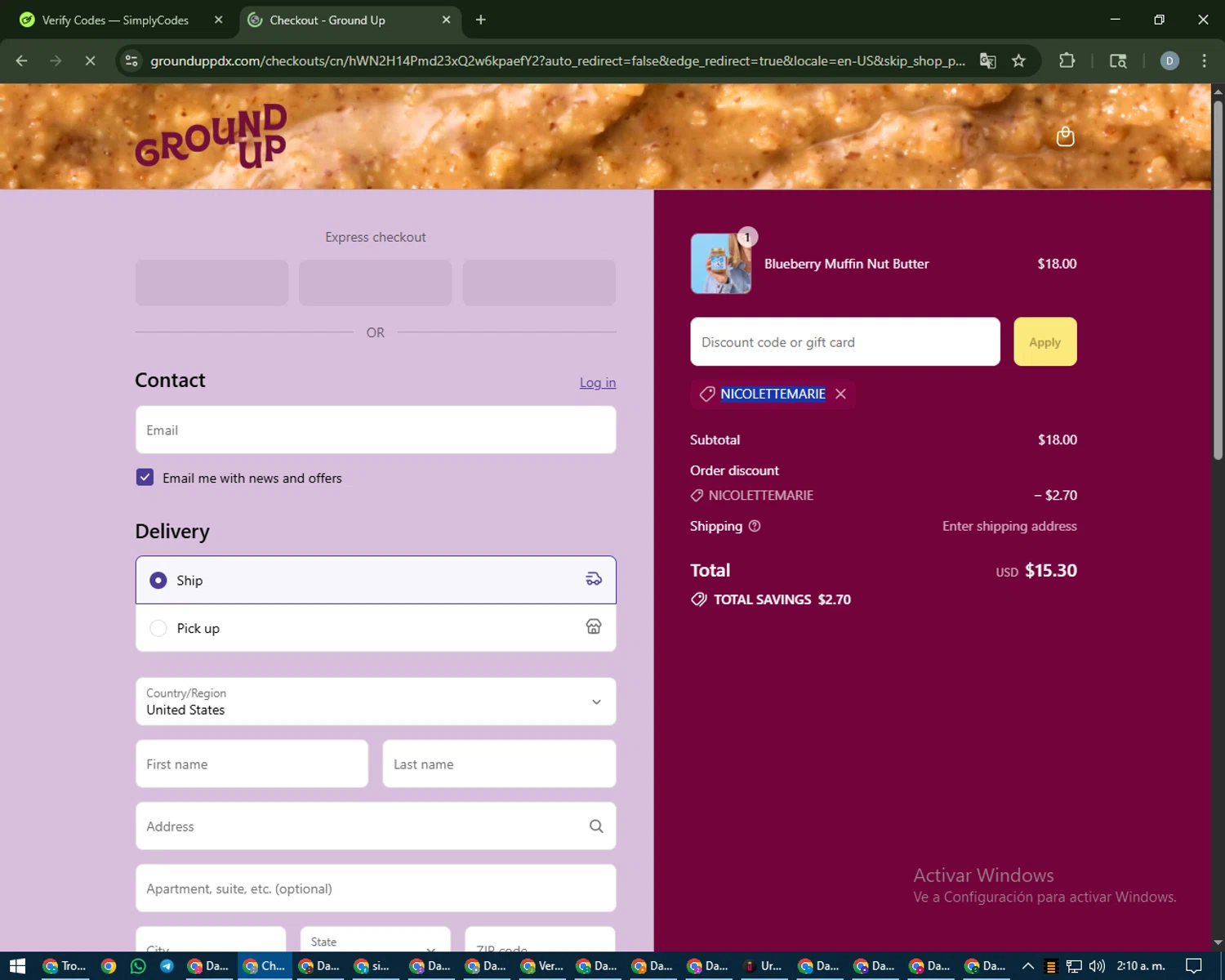Screen dimensions: 1225x980
Task: Stop loading the page
Action: 90,60
